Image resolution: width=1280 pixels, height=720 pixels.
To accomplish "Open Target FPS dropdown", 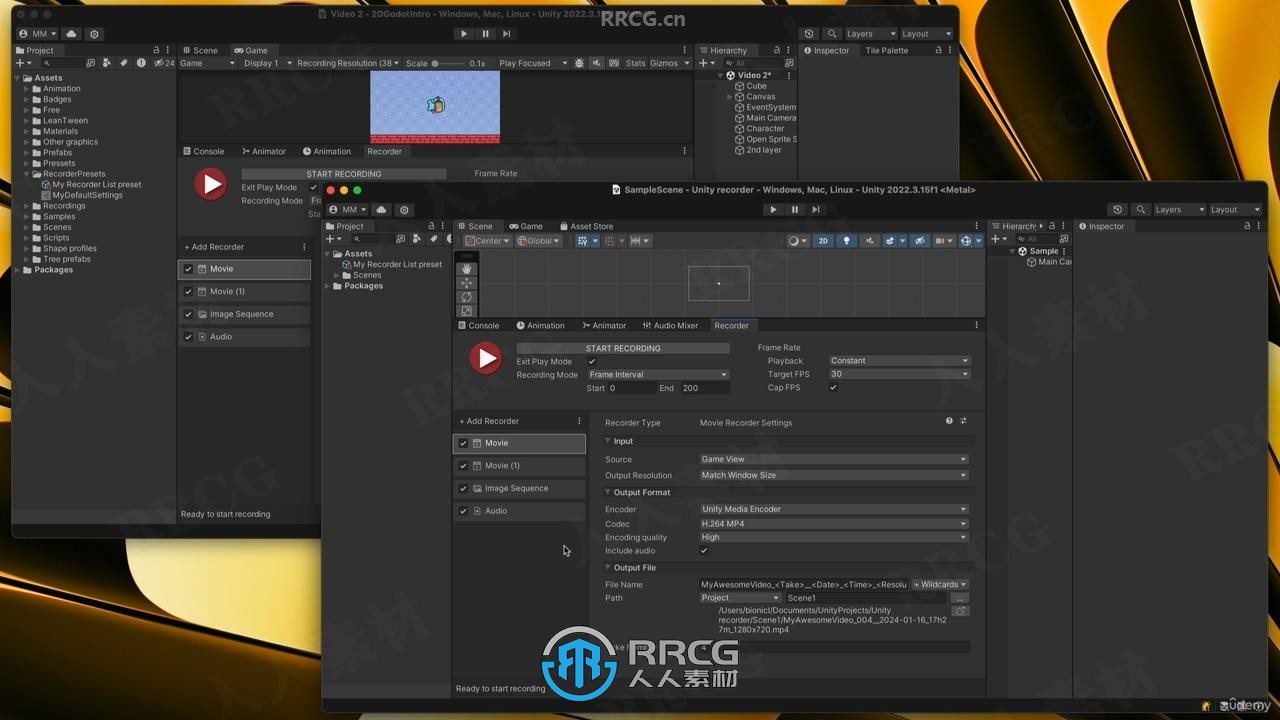I will pyautogui.click(x=899, y=374).
